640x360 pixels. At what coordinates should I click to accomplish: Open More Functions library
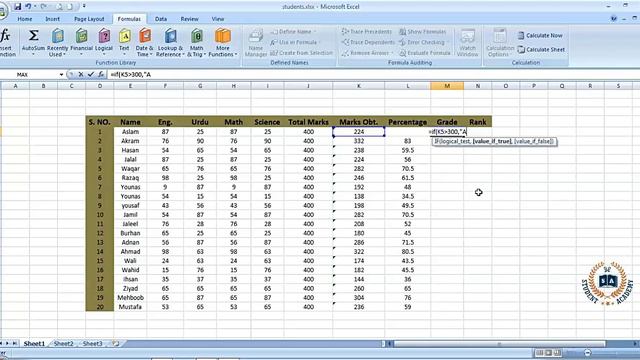222,42
